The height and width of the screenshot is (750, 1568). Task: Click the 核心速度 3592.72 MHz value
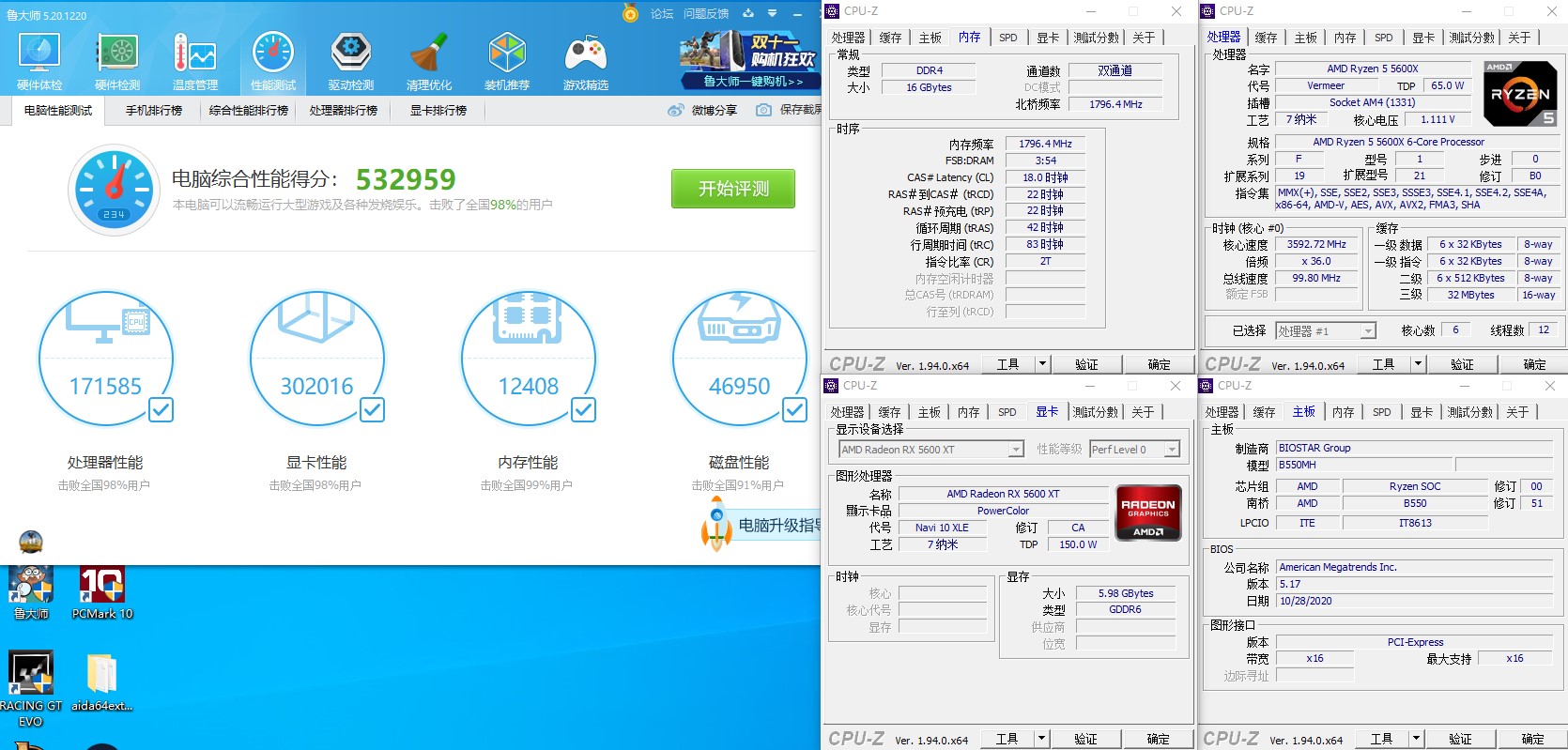(x=1316, y=244)
